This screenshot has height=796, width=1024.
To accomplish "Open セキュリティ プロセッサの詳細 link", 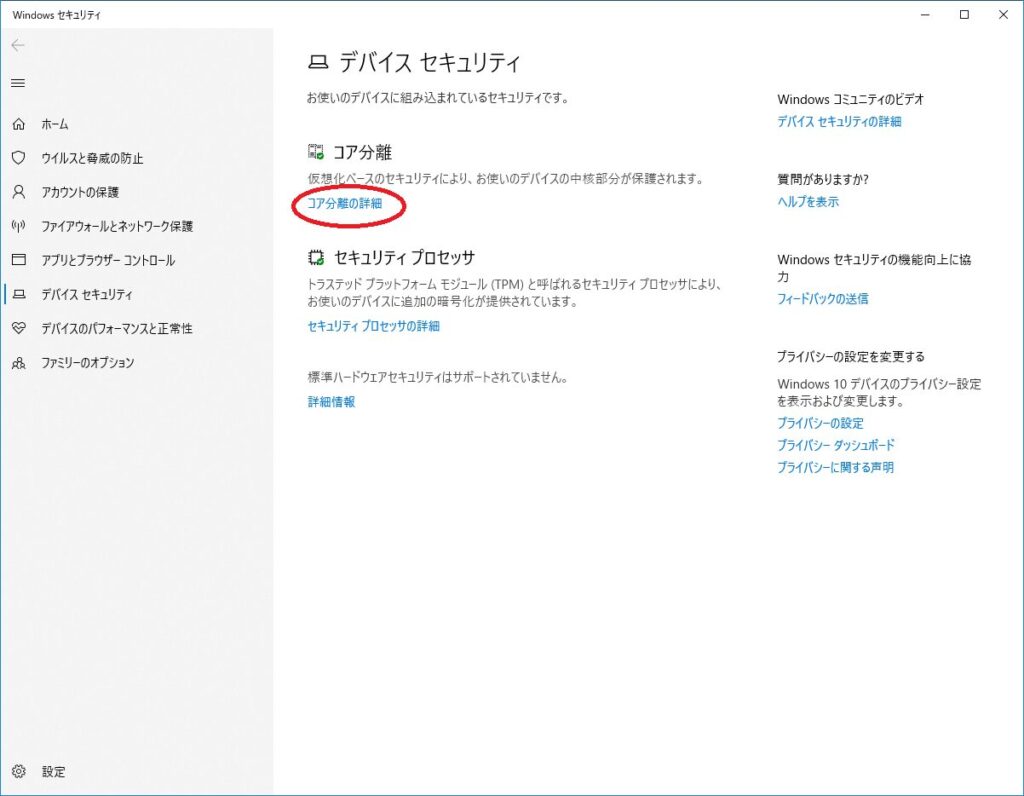I will [x=374, y=326].
